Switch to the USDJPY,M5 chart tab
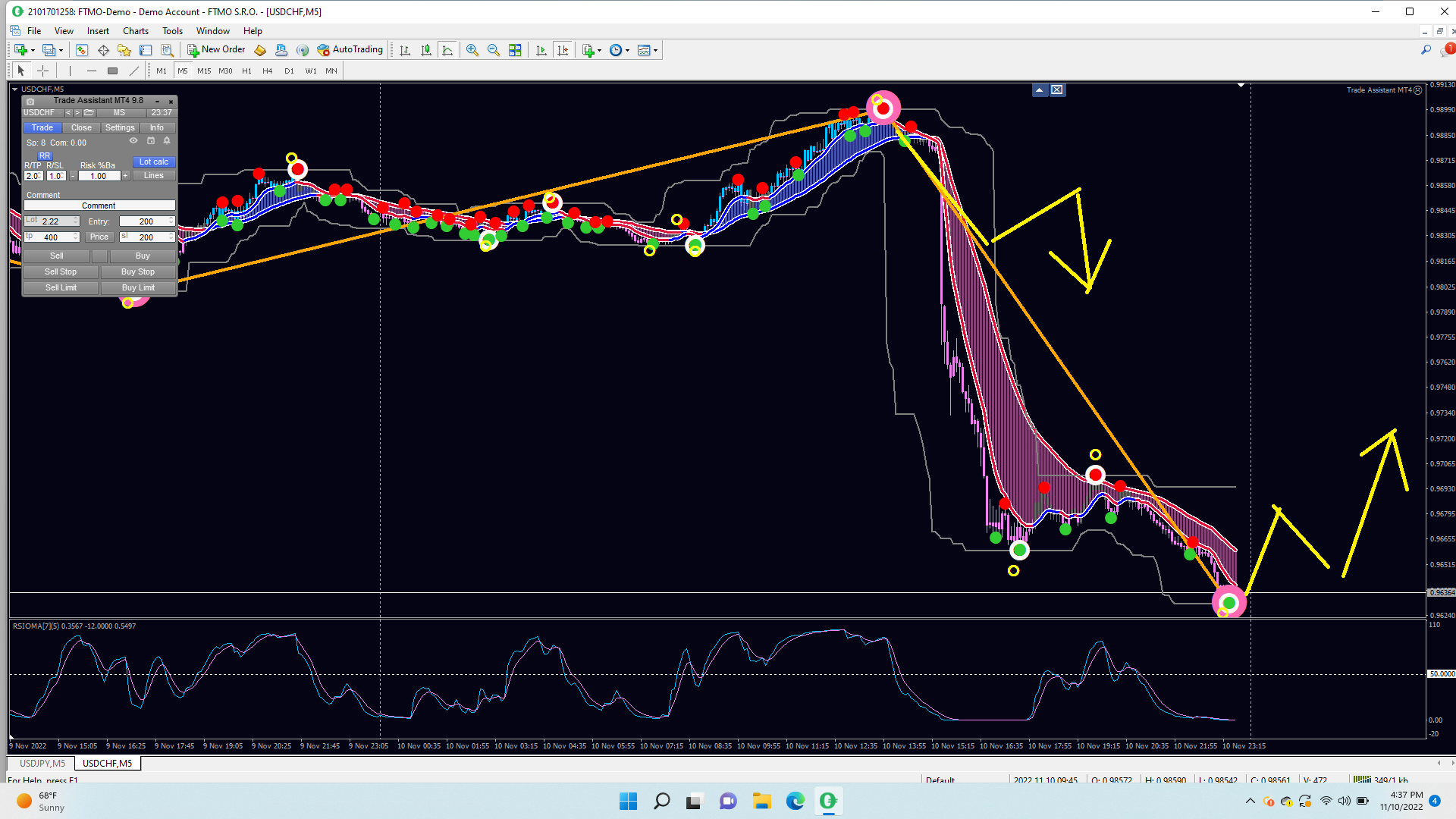 42,764
